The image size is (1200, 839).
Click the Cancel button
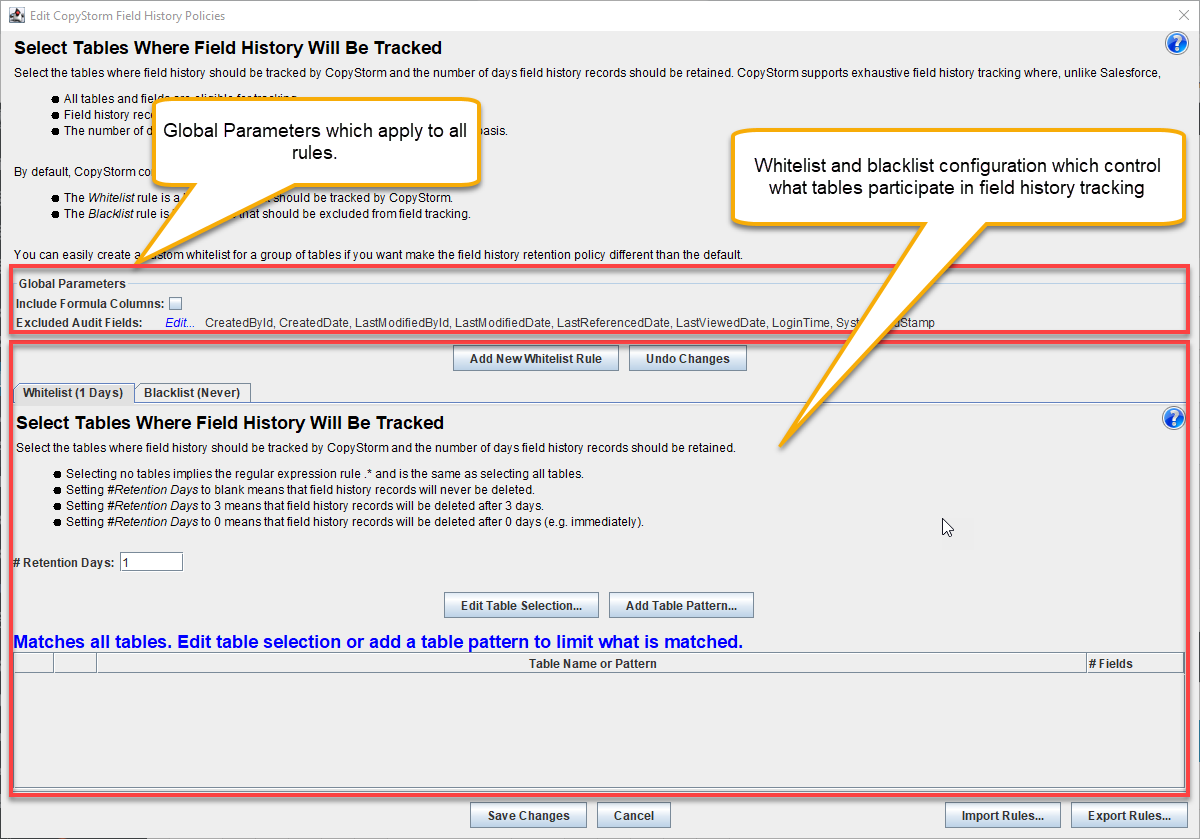click(634, 815)
